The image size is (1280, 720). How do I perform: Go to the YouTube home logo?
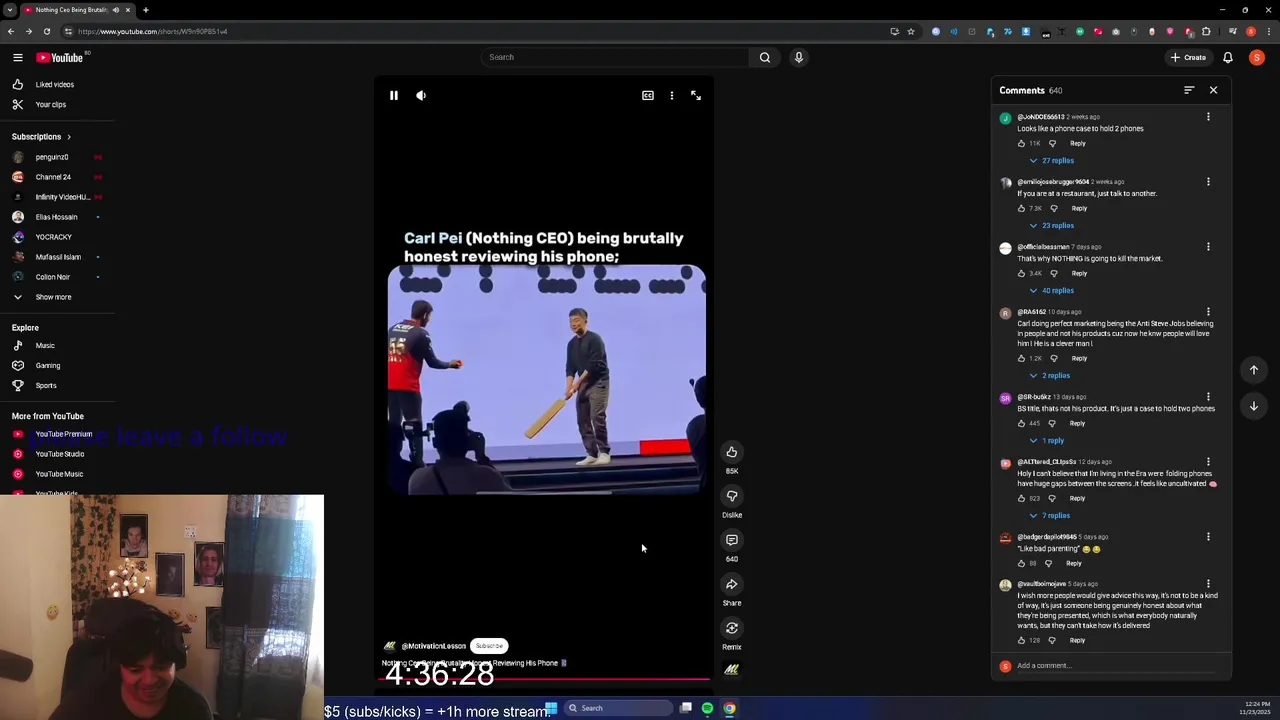60,58
